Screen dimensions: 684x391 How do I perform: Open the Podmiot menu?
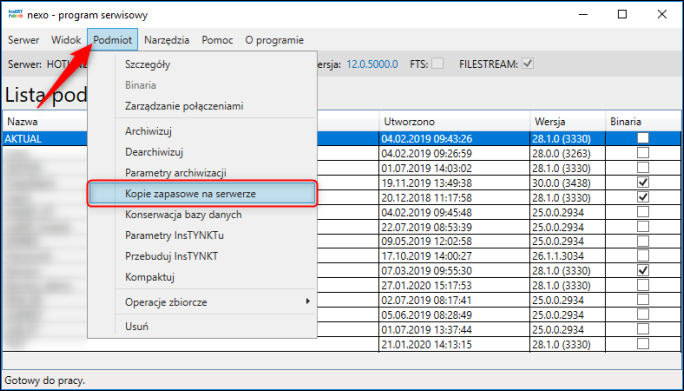(x=113, y=40)
